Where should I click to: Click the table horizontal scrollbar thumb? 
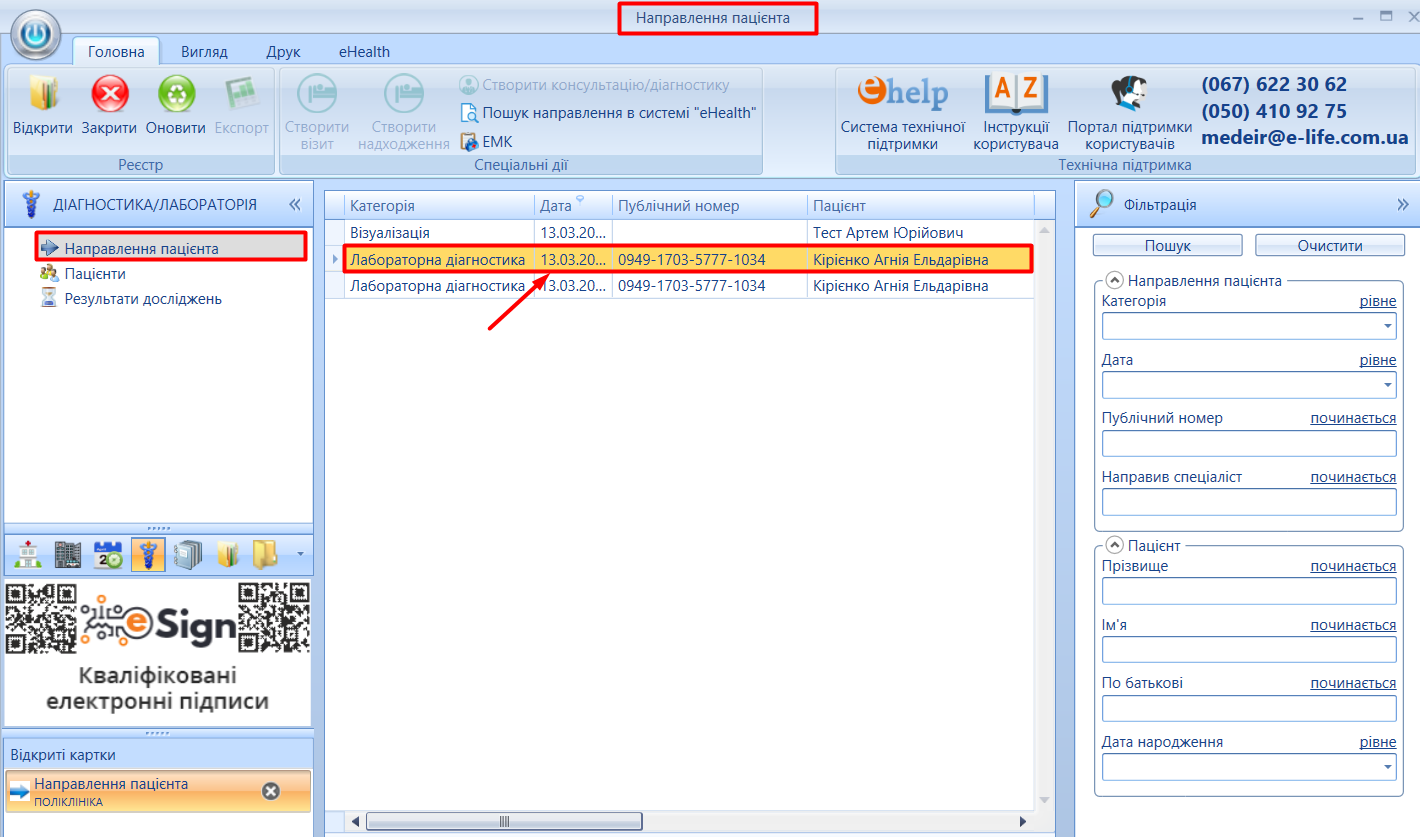(504, 821)
